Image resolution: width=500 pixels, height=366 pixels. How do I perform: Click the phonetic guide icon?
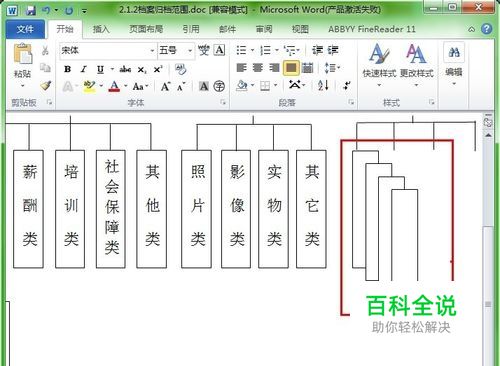pos(204,50)
